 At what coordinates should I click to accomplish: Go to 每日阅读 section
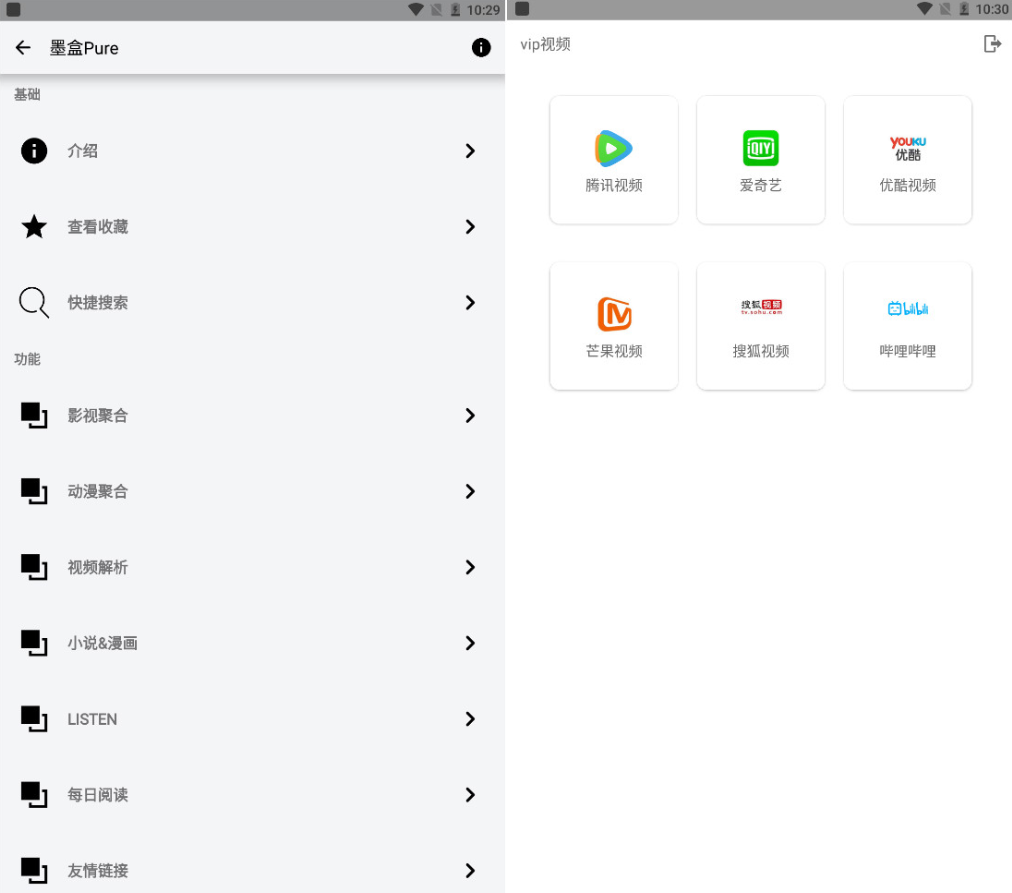[98, 795]
